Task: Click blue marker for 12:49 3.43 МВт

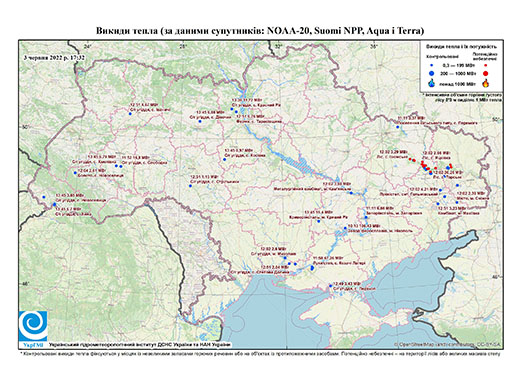Action: point(330,286)
